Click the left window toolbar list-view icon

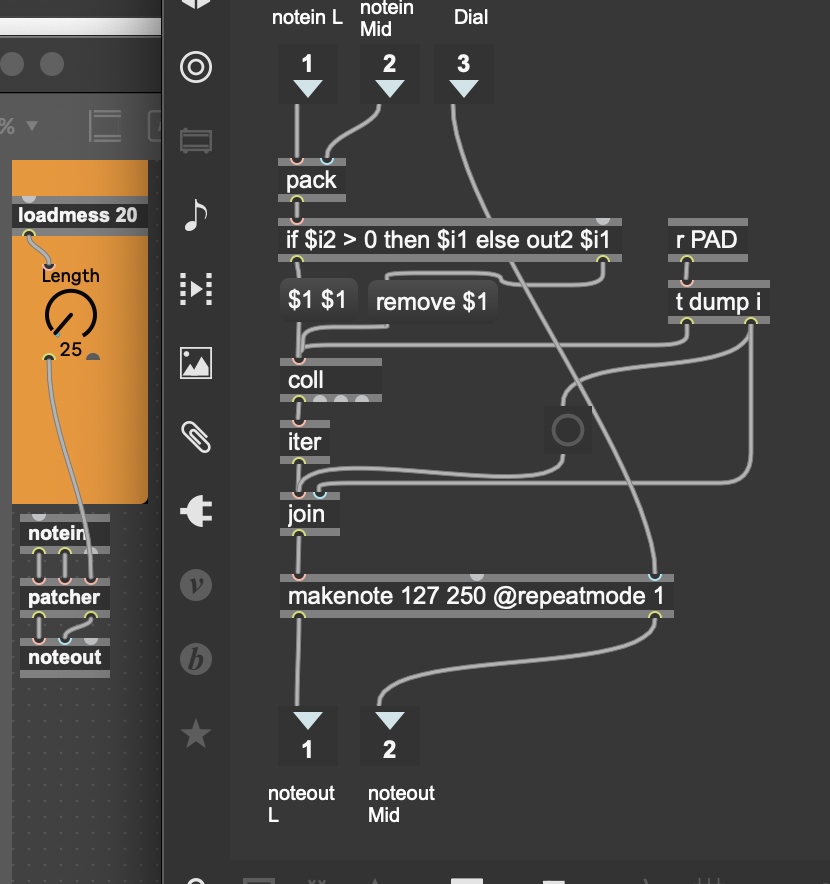click(x=105, y=125)
